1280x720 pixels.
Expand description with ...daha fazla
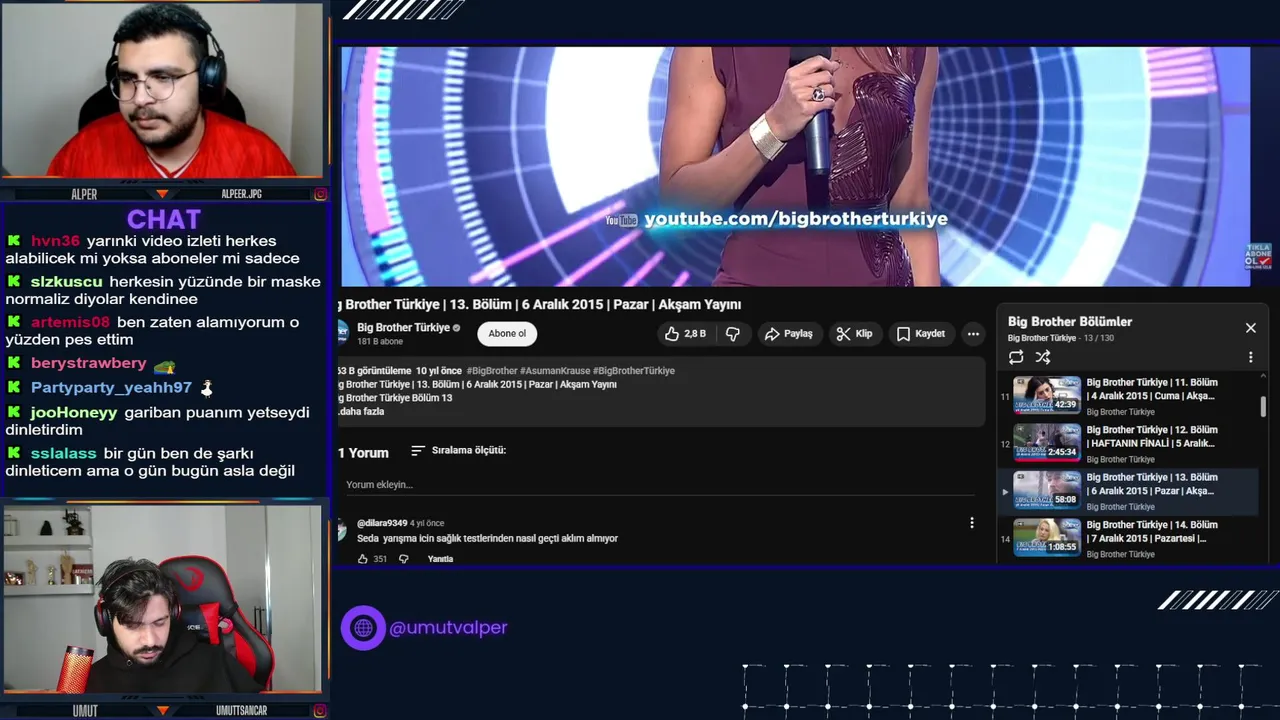362,412
